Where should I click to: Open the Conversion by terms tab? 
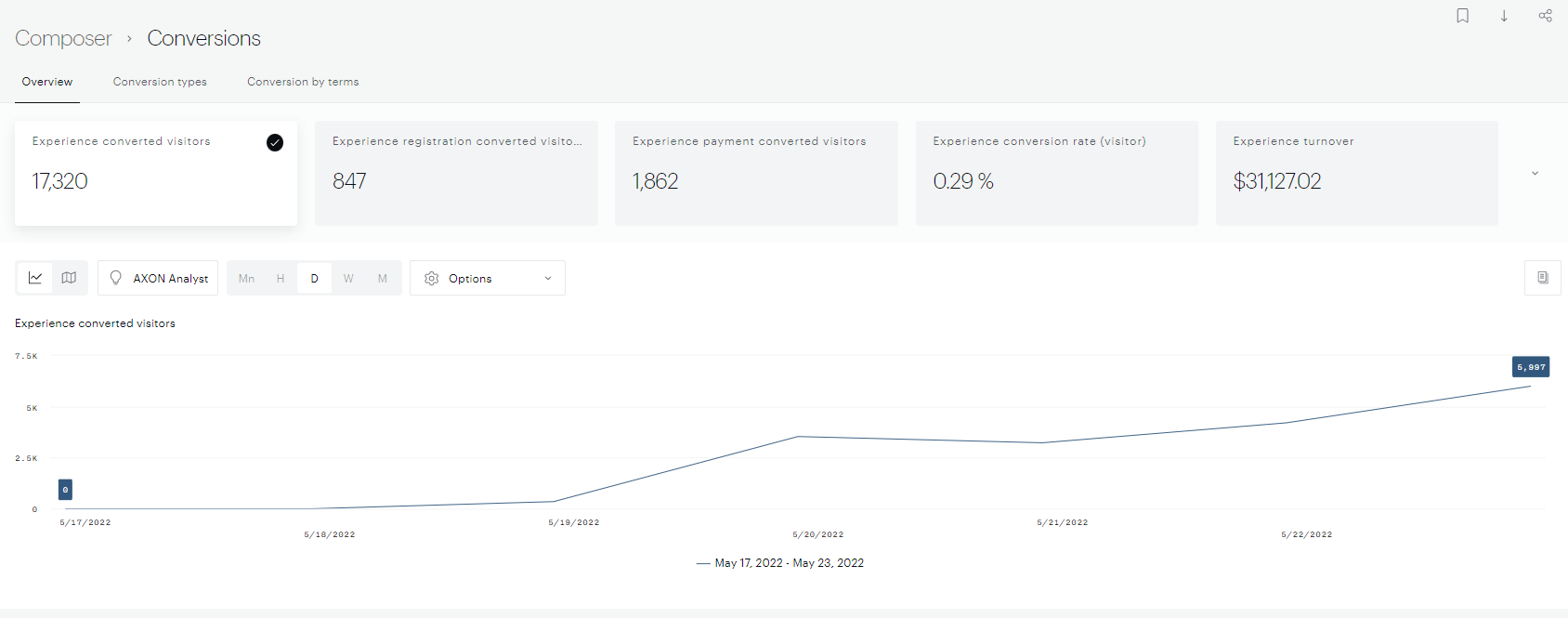303,82
